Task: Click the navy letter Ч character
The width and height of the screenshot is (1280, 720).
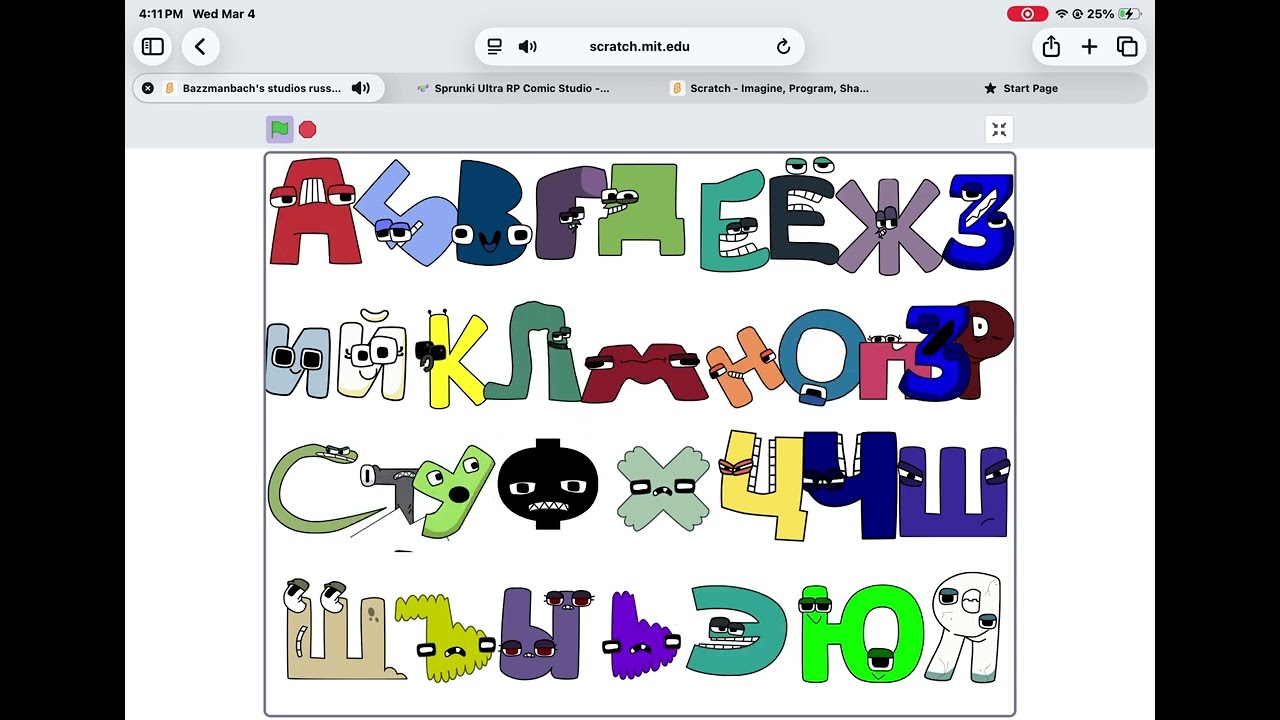Action: coord(852,484)
